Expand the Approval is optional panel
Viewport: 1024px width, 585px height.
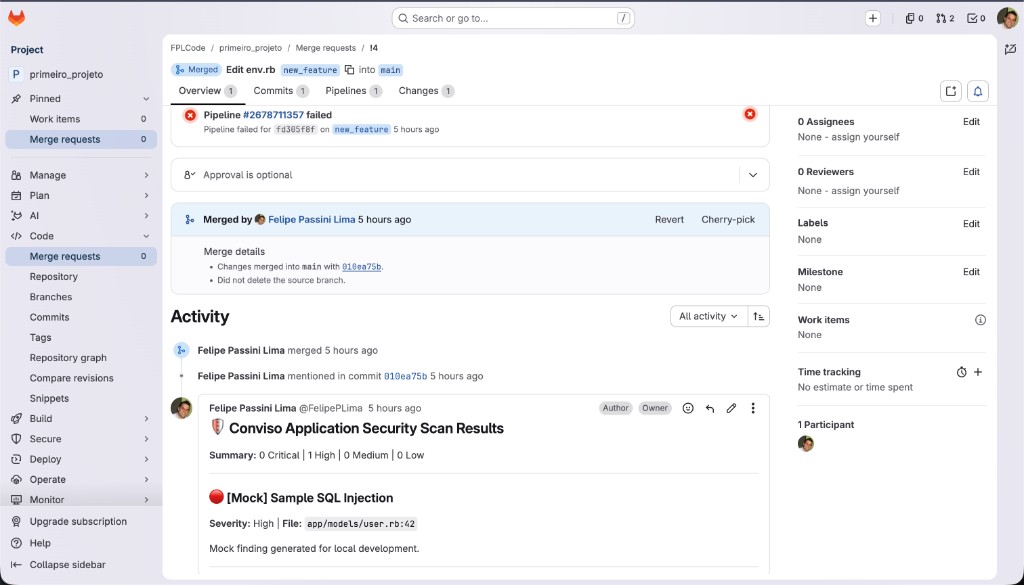pyautogui.click(x=753, y=175)
